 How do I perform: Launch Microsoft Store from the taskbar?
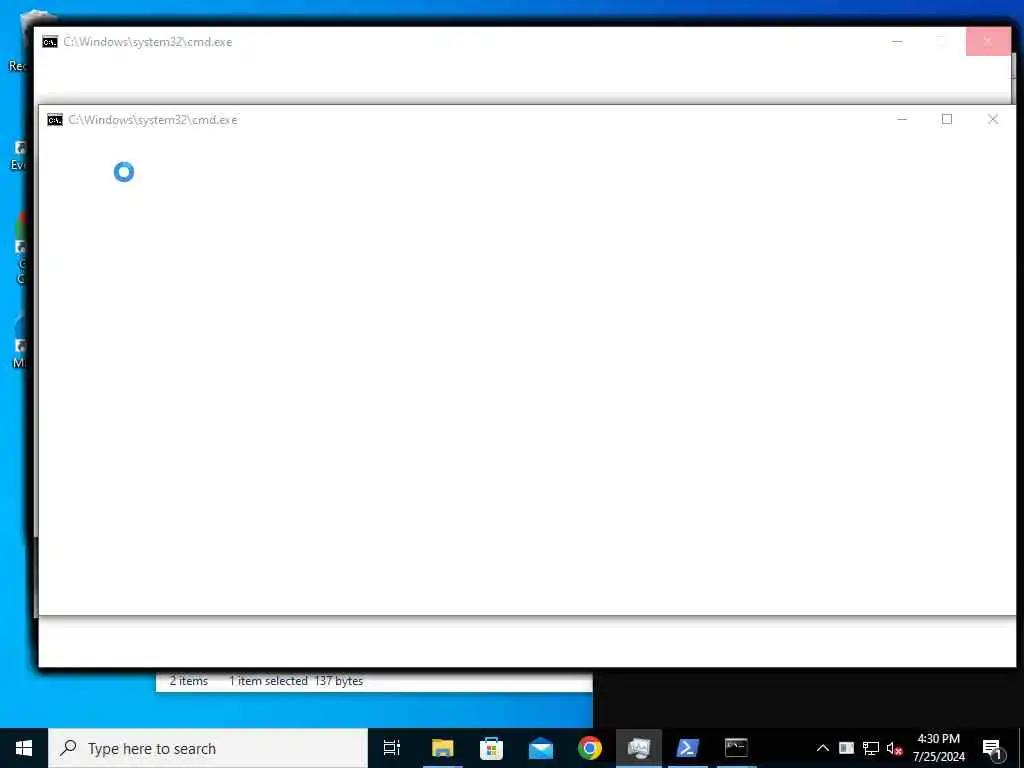tap(491, 748)
